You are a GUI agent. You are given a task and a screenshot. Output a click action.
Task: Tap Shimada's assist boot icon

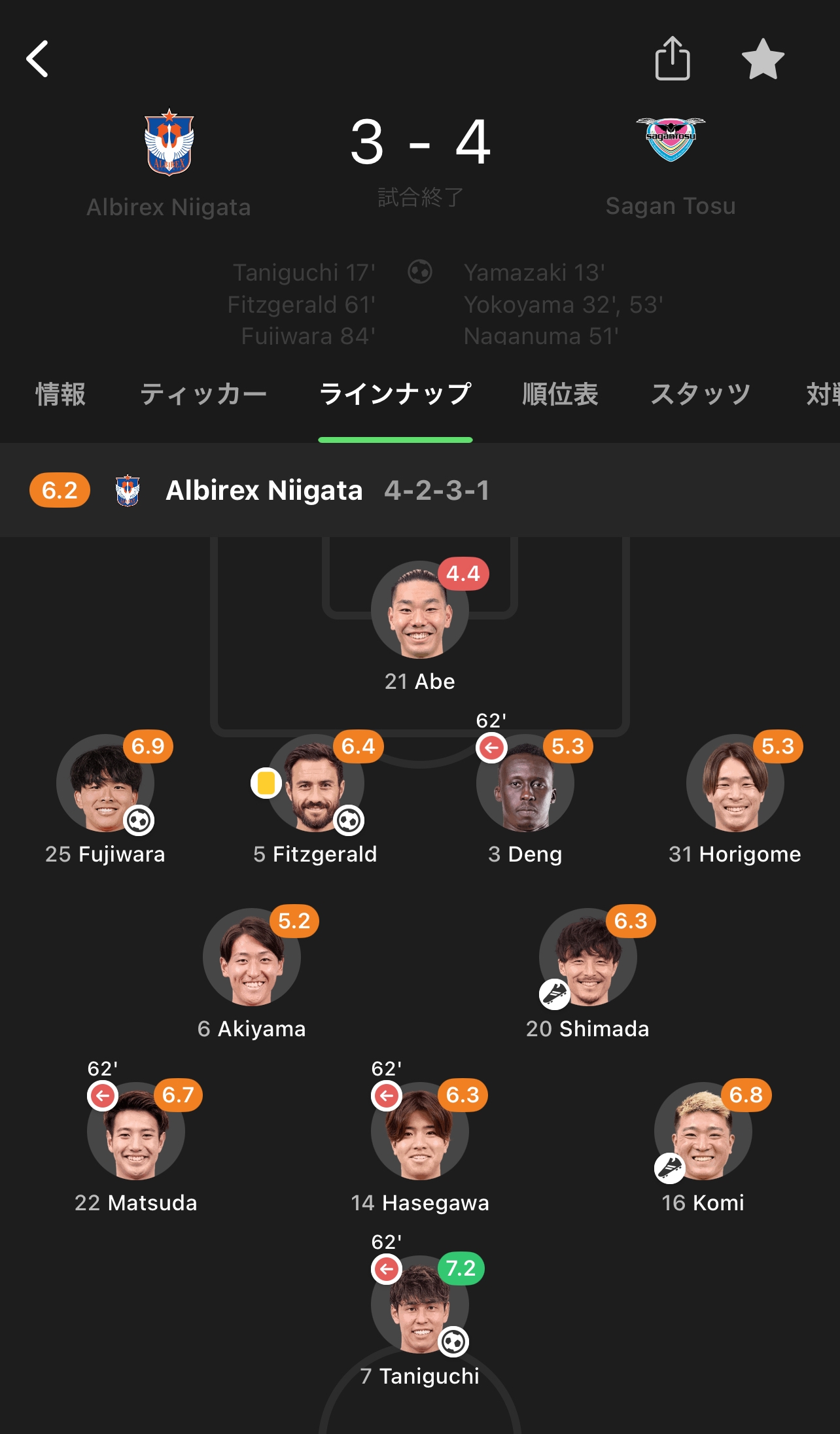click(555, 994)
